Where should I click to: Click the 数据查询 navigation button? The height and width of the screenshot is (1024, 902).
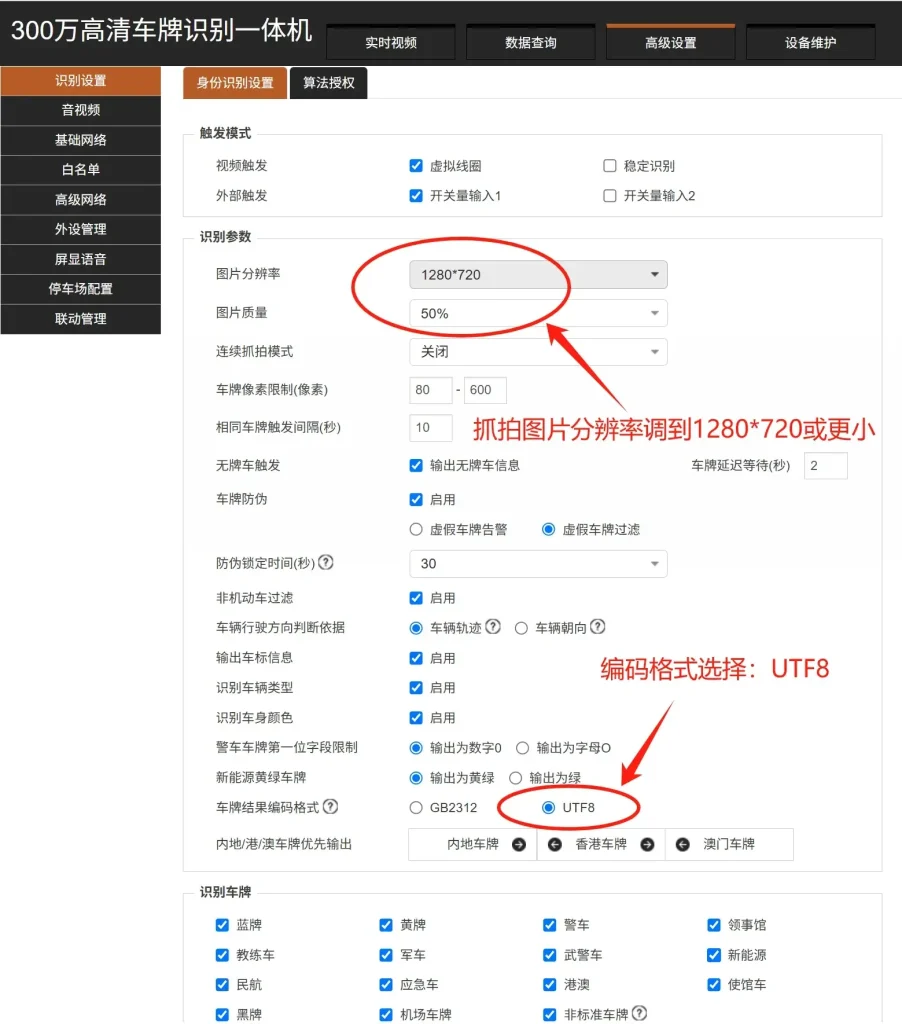tap(530, 42)
